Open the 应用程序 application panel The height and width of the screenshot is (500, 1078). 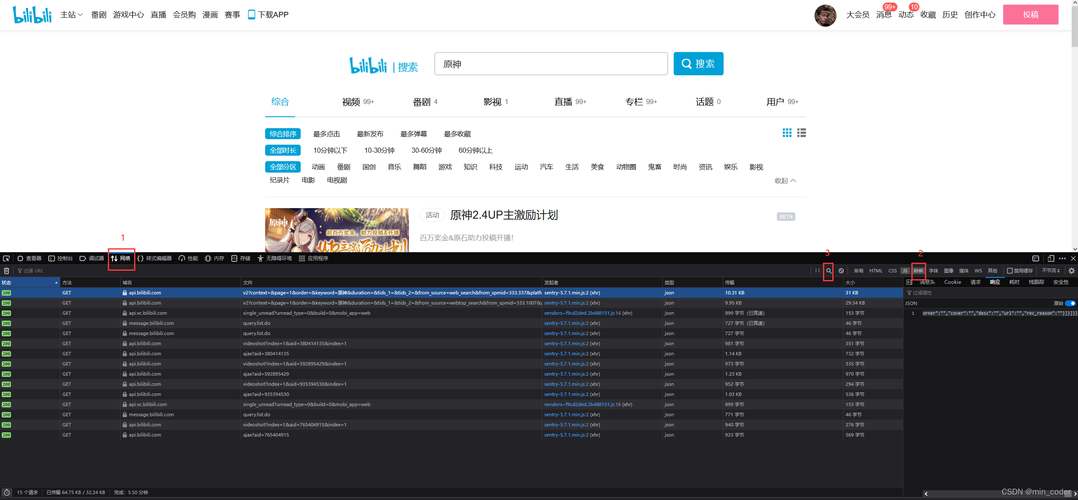(314, 259)
